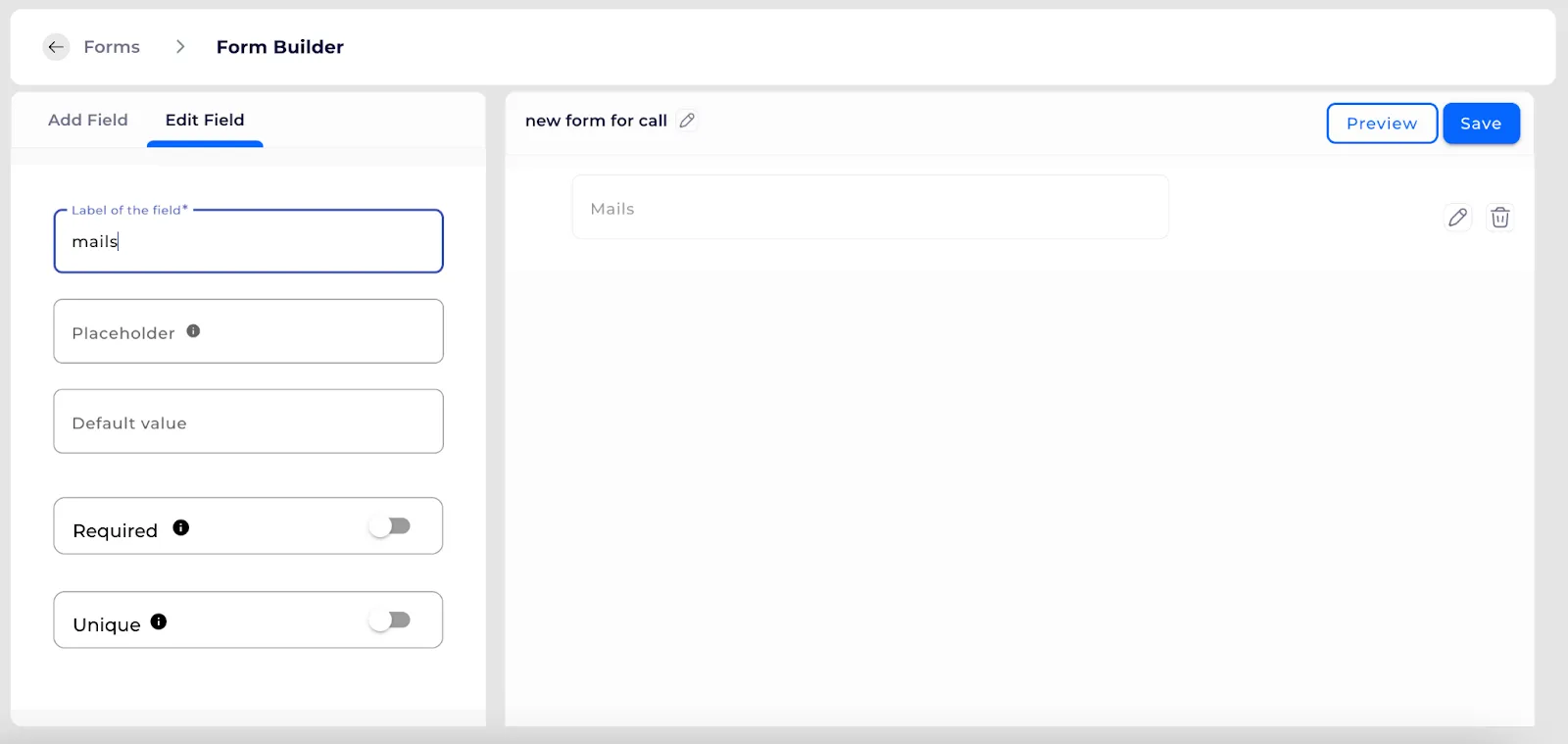
Task: Enable the Unique toggle
Action: pos(390,620)
